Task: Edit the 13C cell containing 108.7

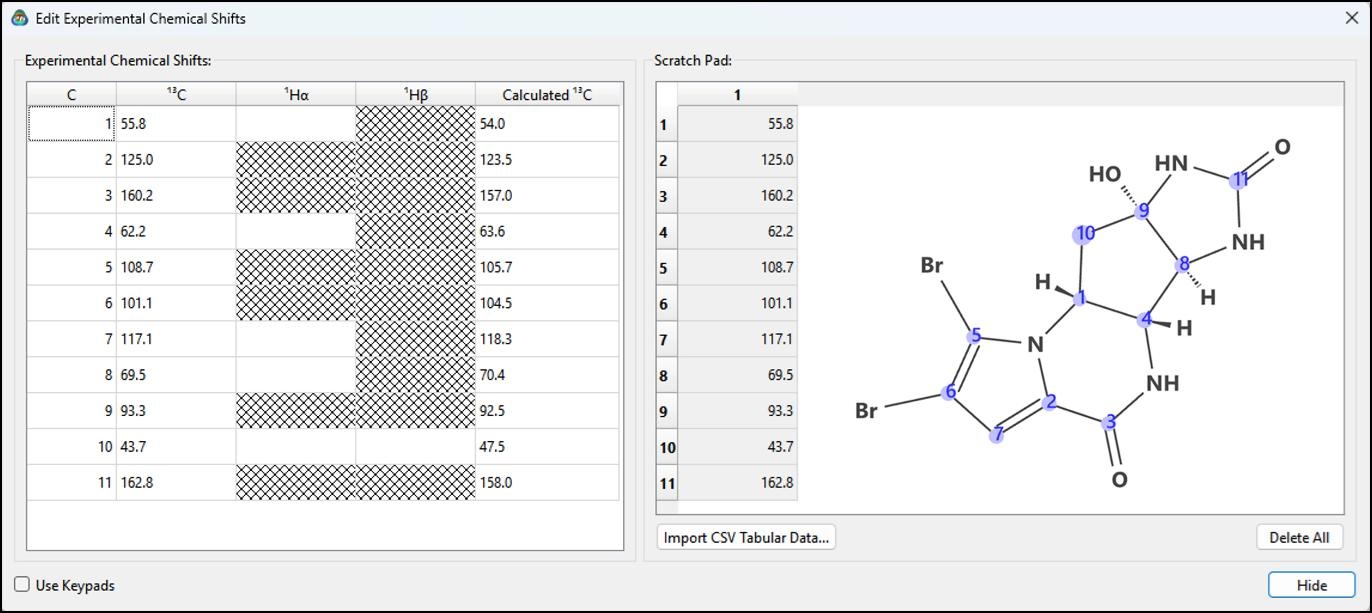Action: (x=176, y=268)
